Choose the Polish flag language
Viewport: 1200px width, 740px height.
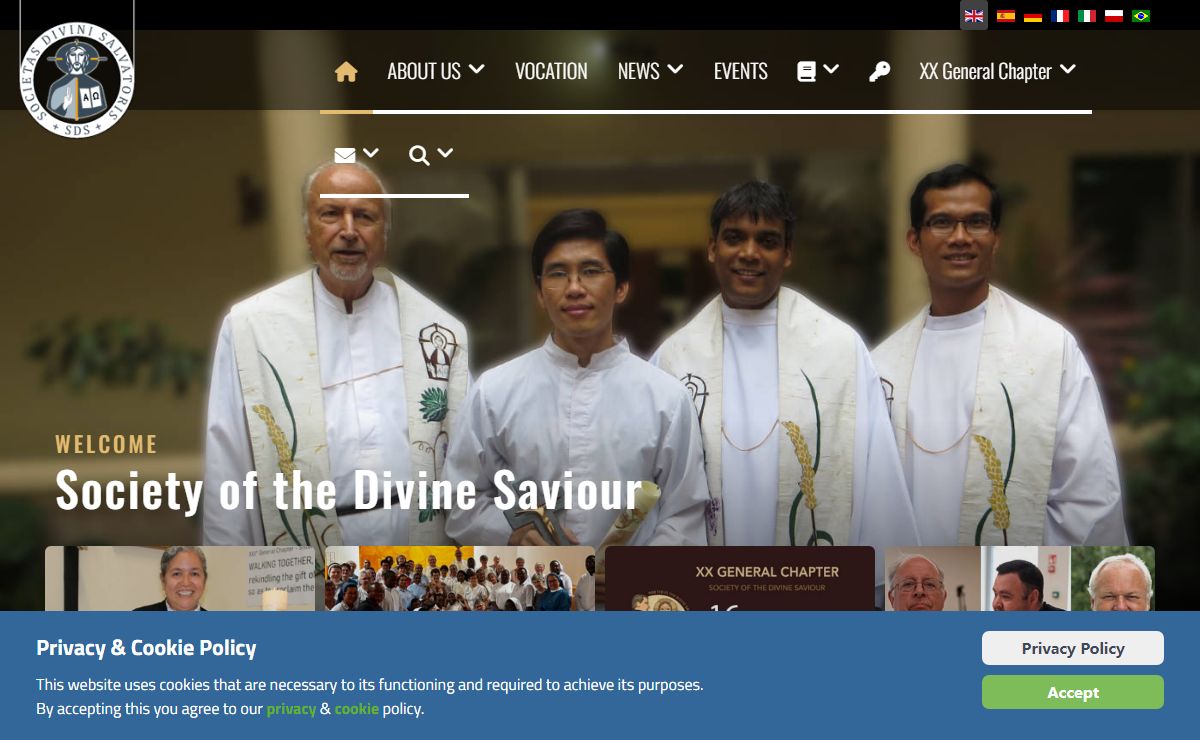tap(1114, 16)
